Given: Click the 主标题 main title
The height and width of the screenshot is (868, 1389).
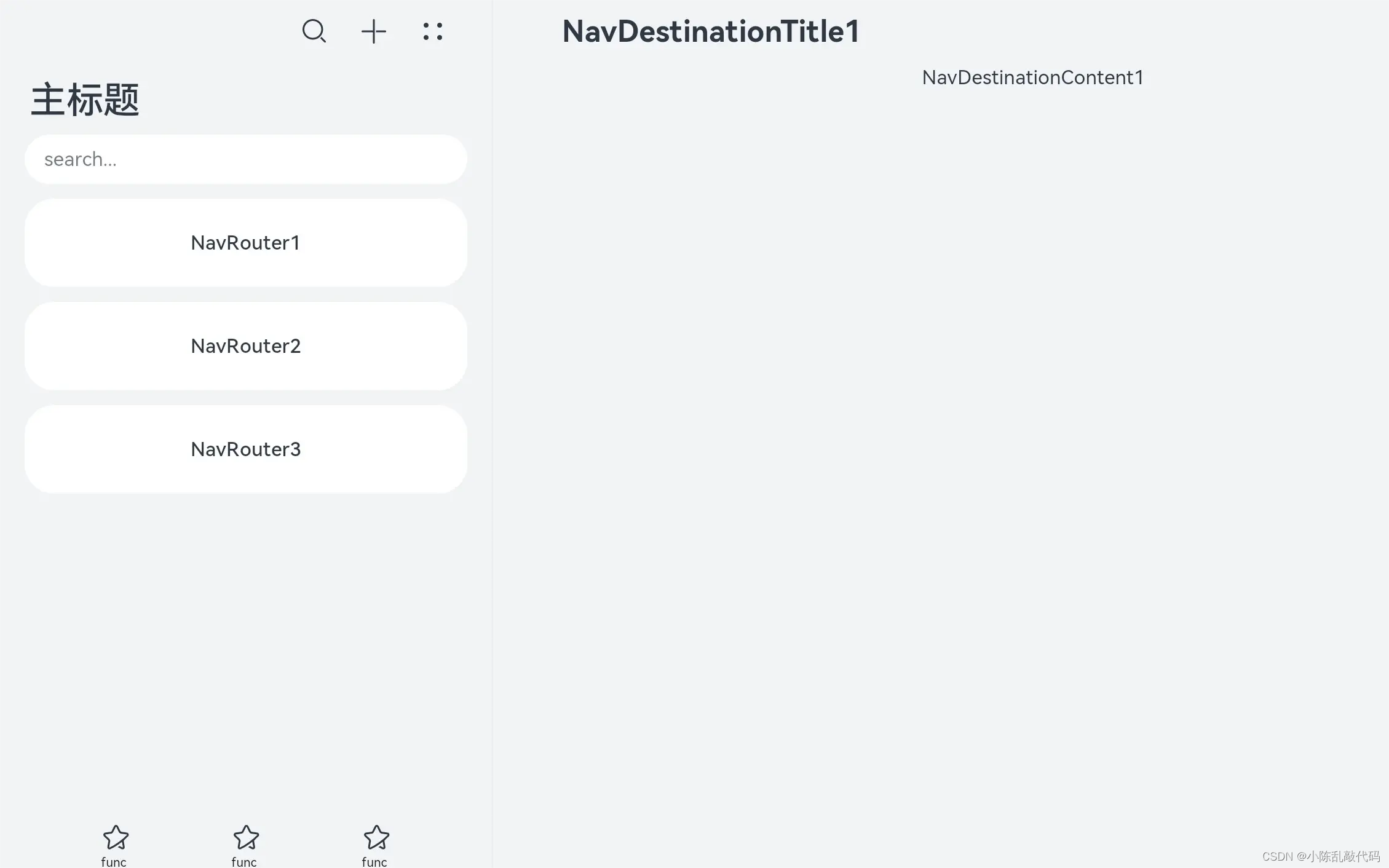Looking at the screenshot, I should pos(85,100).
